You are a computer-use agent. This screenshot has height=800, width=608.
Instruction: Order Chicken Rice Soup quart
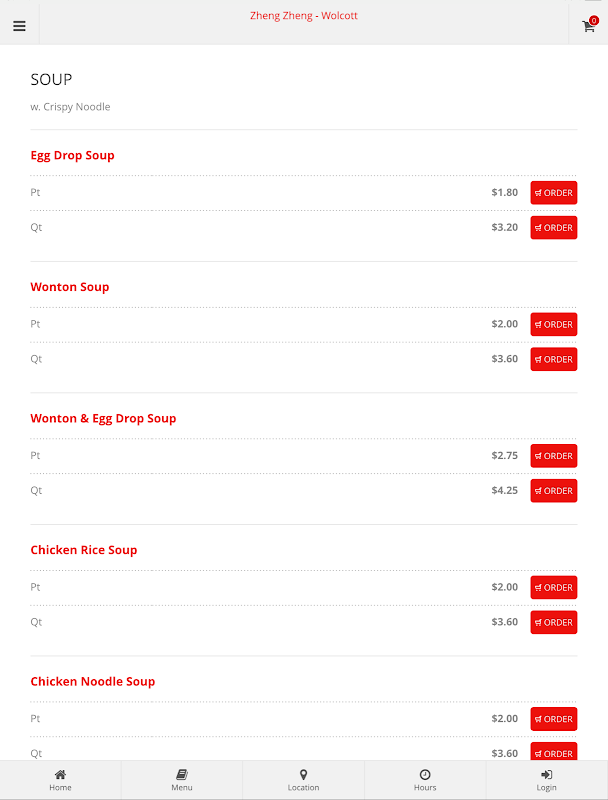[553, 622]
